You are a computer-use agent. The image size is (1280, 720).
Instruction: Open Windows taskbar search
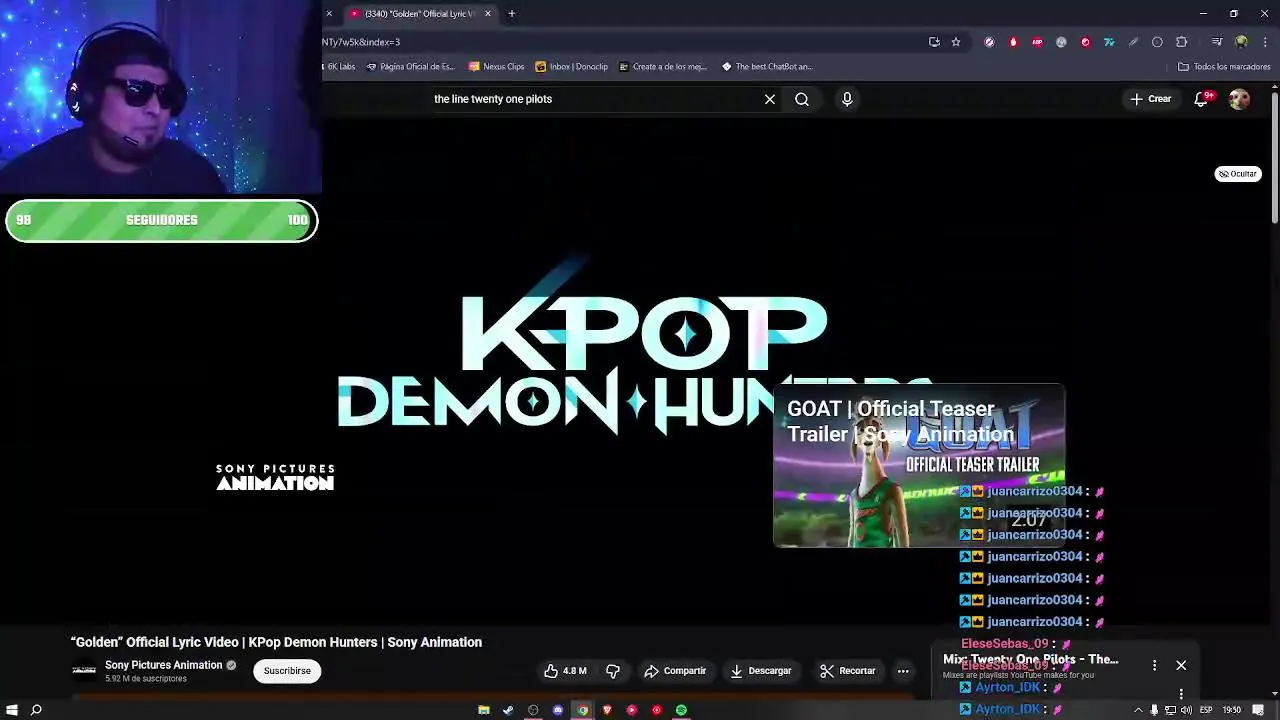click(36, 710)
